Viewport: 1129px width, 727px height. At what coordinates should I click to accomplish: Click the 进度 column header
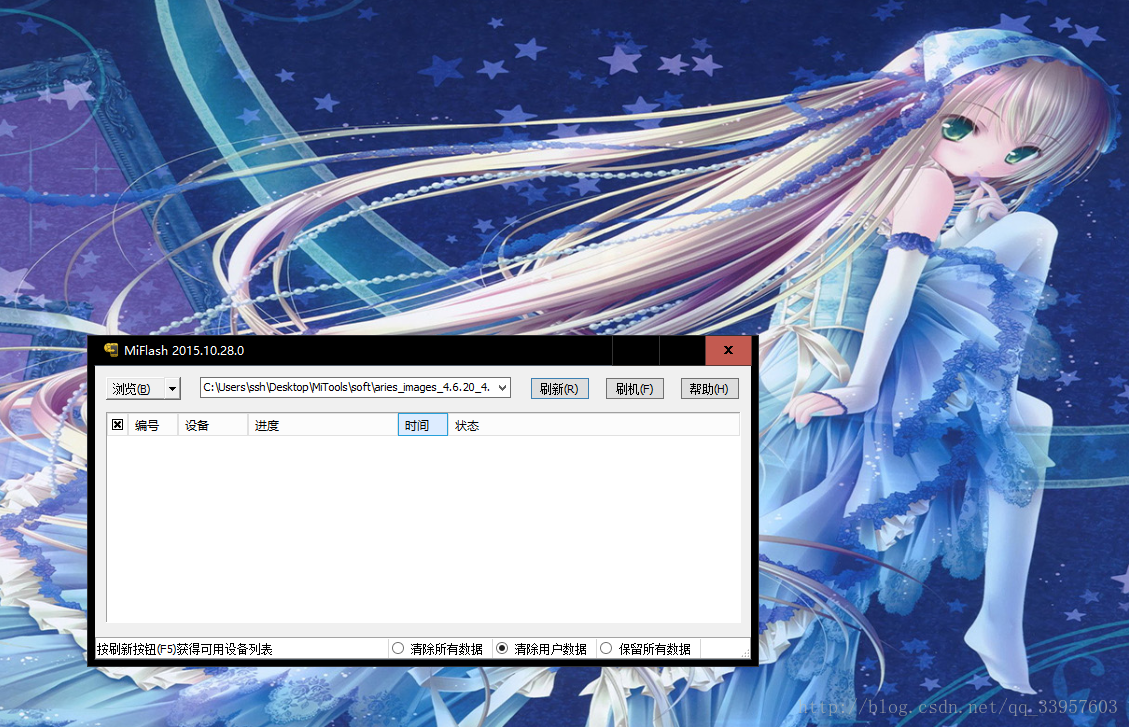pyautogui.click(x=323, y=425)
